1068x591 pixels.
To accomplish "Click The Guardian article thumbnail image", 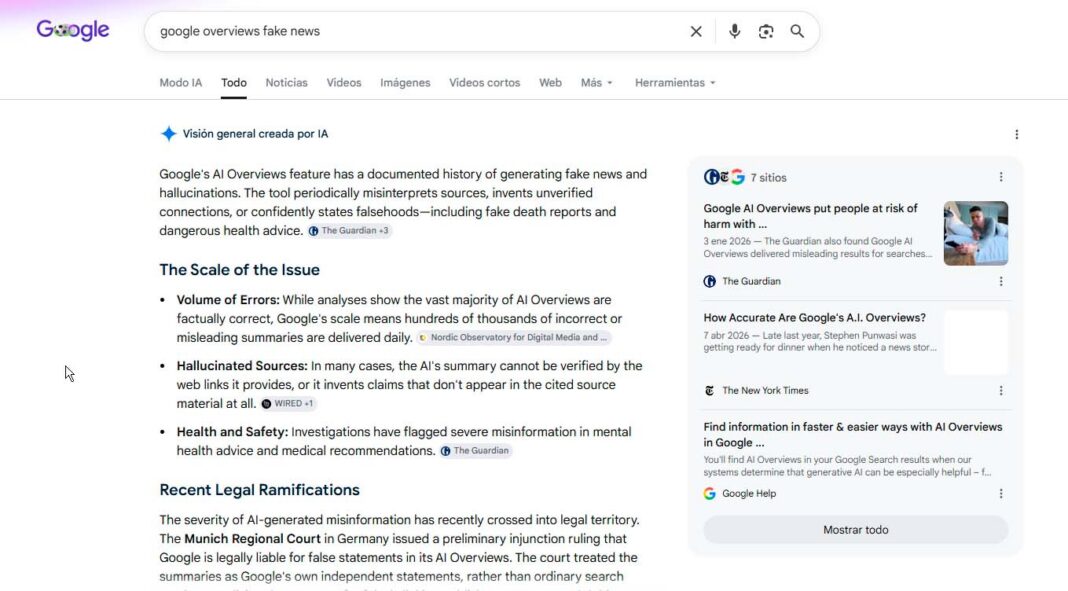I will pos(975,233).
